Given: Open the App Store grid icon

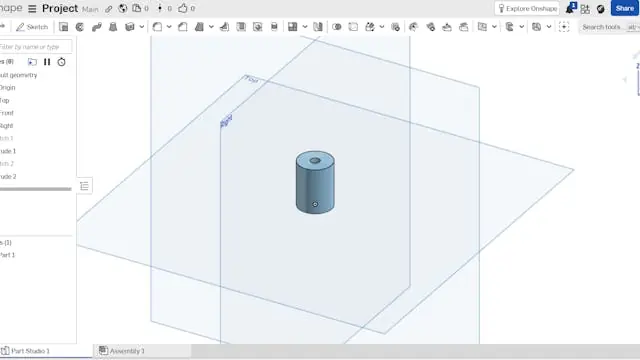Looking at the screenshot, I should coord(585,9).
